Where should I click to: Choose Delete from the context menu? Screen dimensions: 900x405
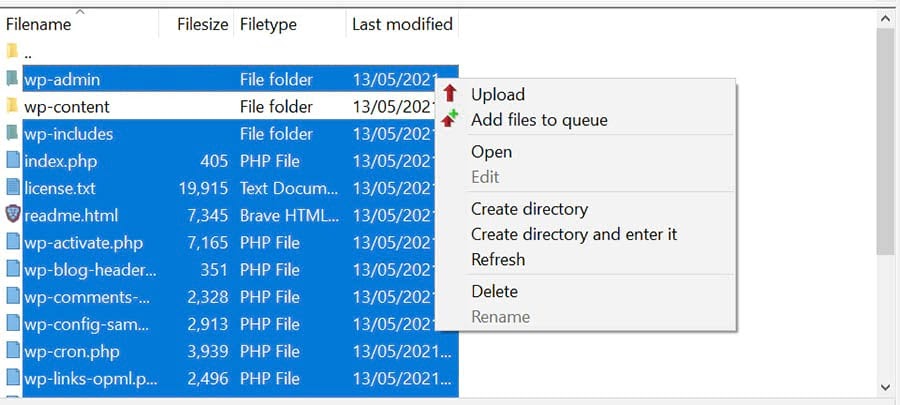[x=494, y=291]
